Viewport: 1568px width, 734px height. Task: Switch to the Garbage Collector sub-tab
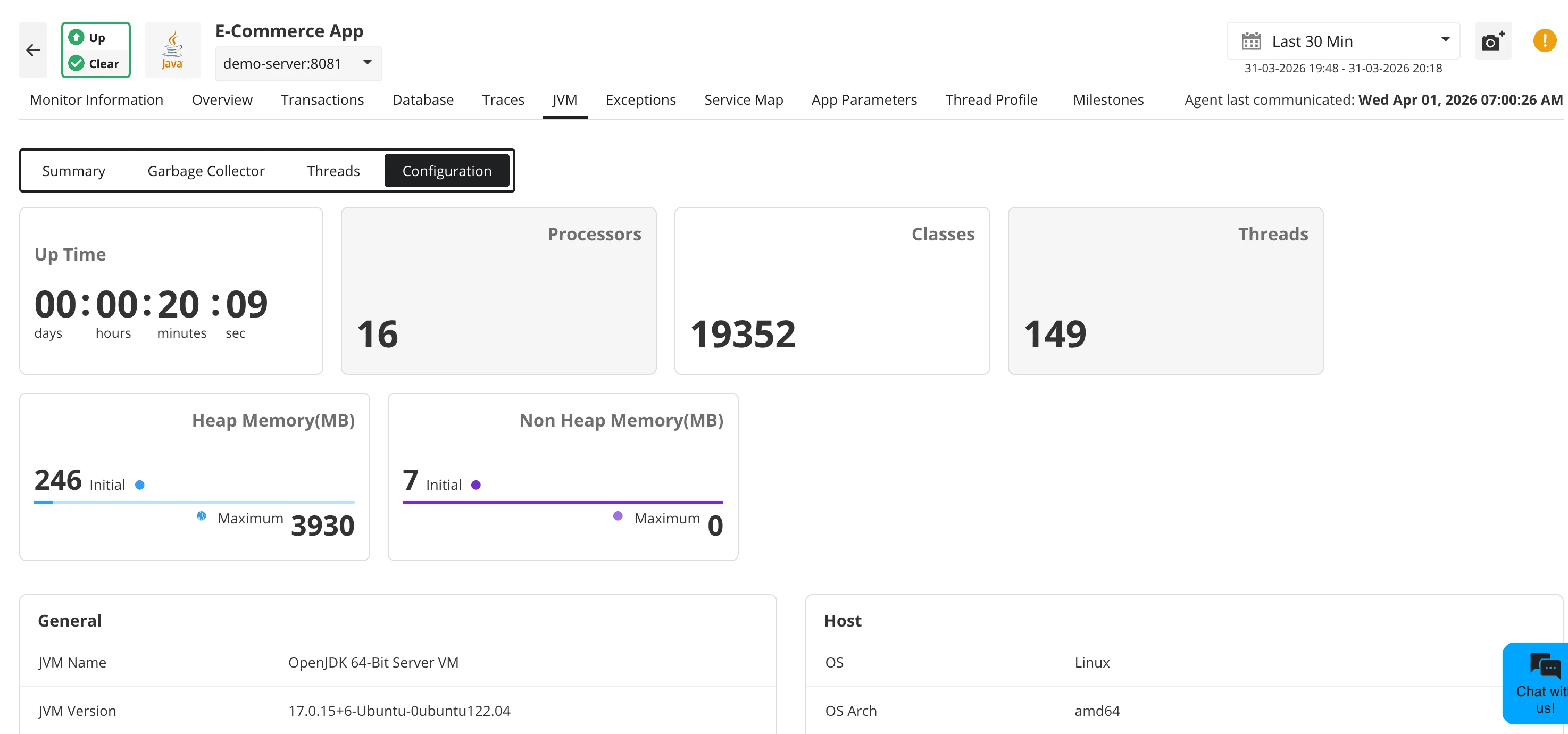pos(206,170)
